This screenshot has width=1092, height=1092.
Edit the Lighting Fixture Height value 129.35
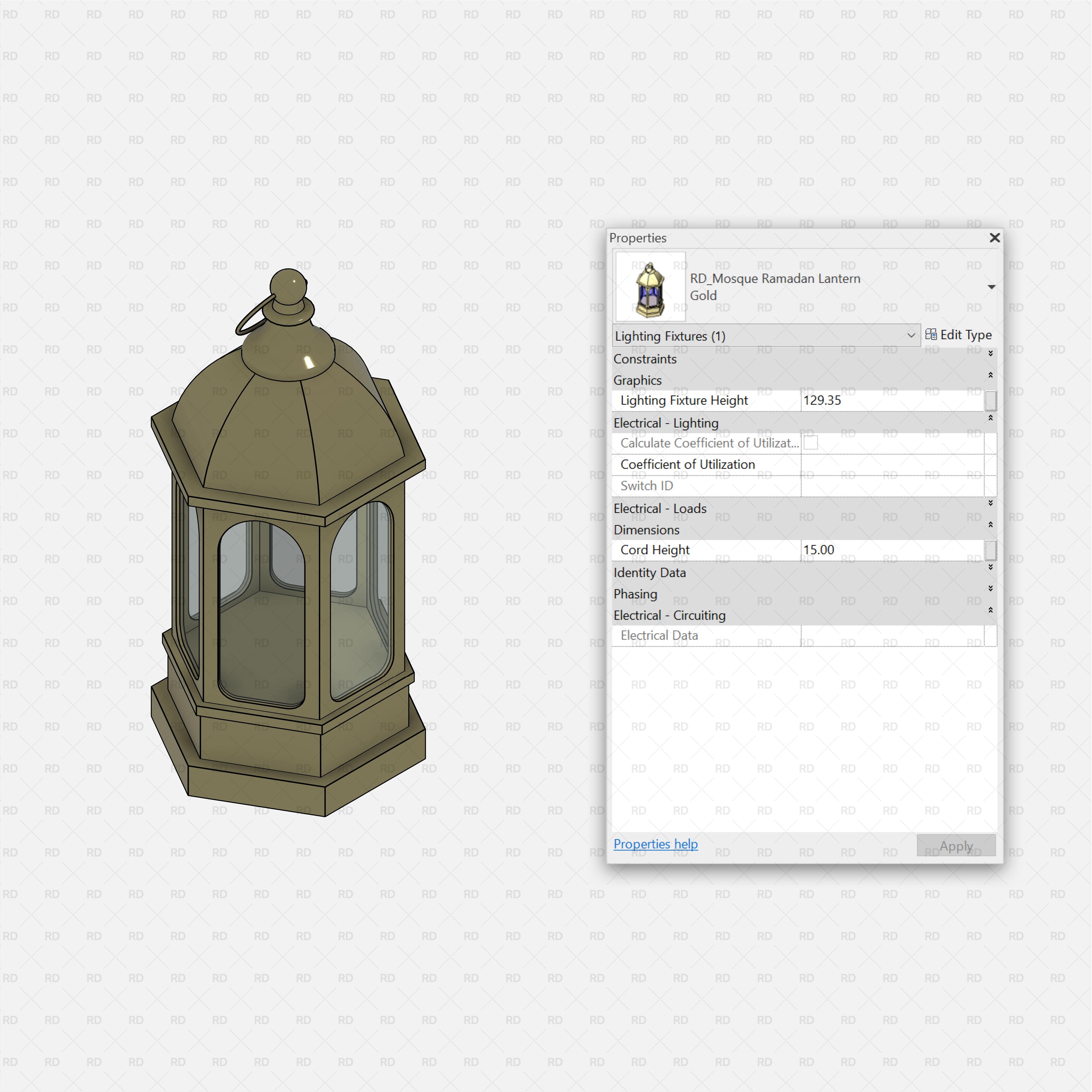point(882,400)
